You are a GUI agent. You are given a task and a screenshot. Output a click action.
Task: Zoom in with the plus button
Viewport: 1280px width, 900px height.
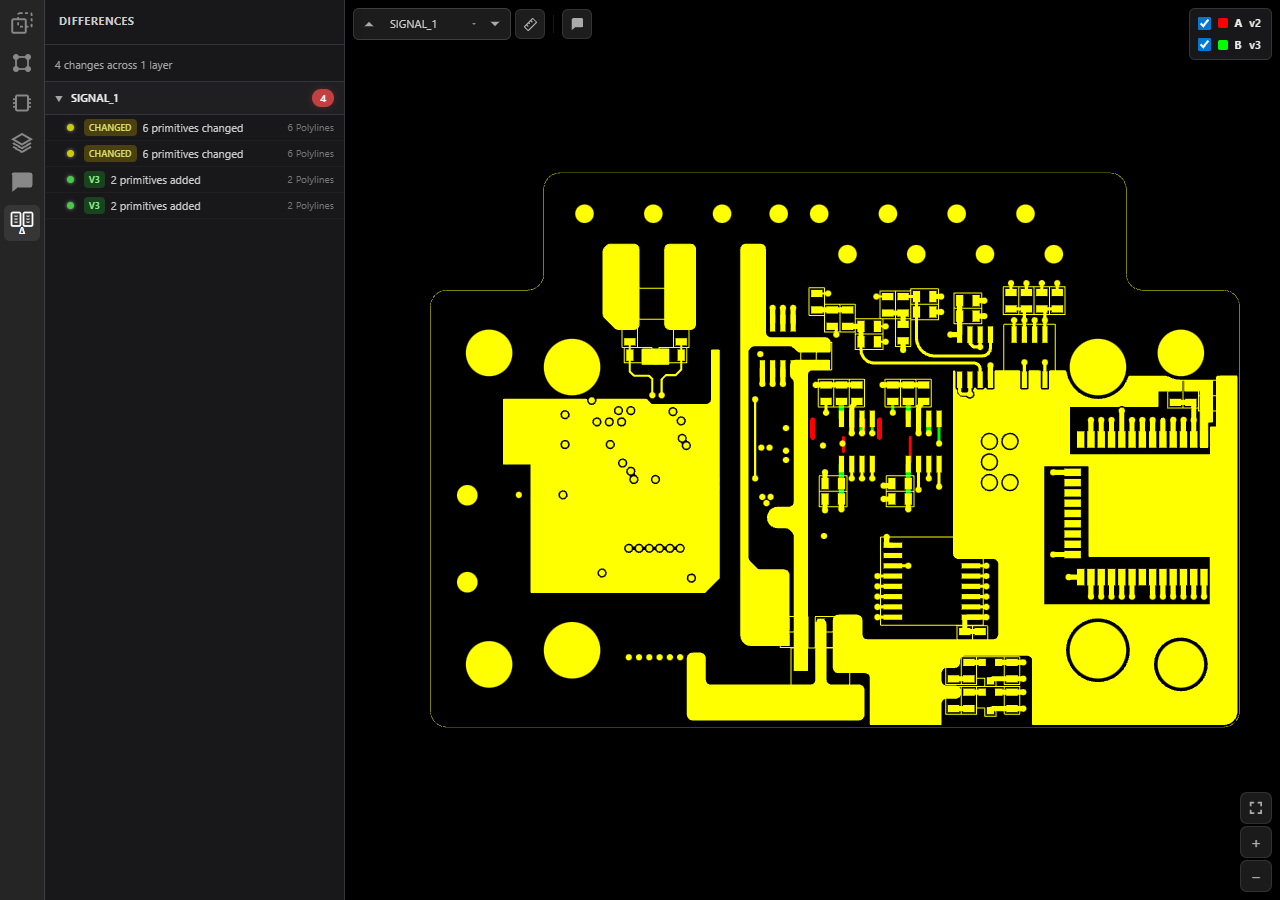click(x=1256, y=842)
